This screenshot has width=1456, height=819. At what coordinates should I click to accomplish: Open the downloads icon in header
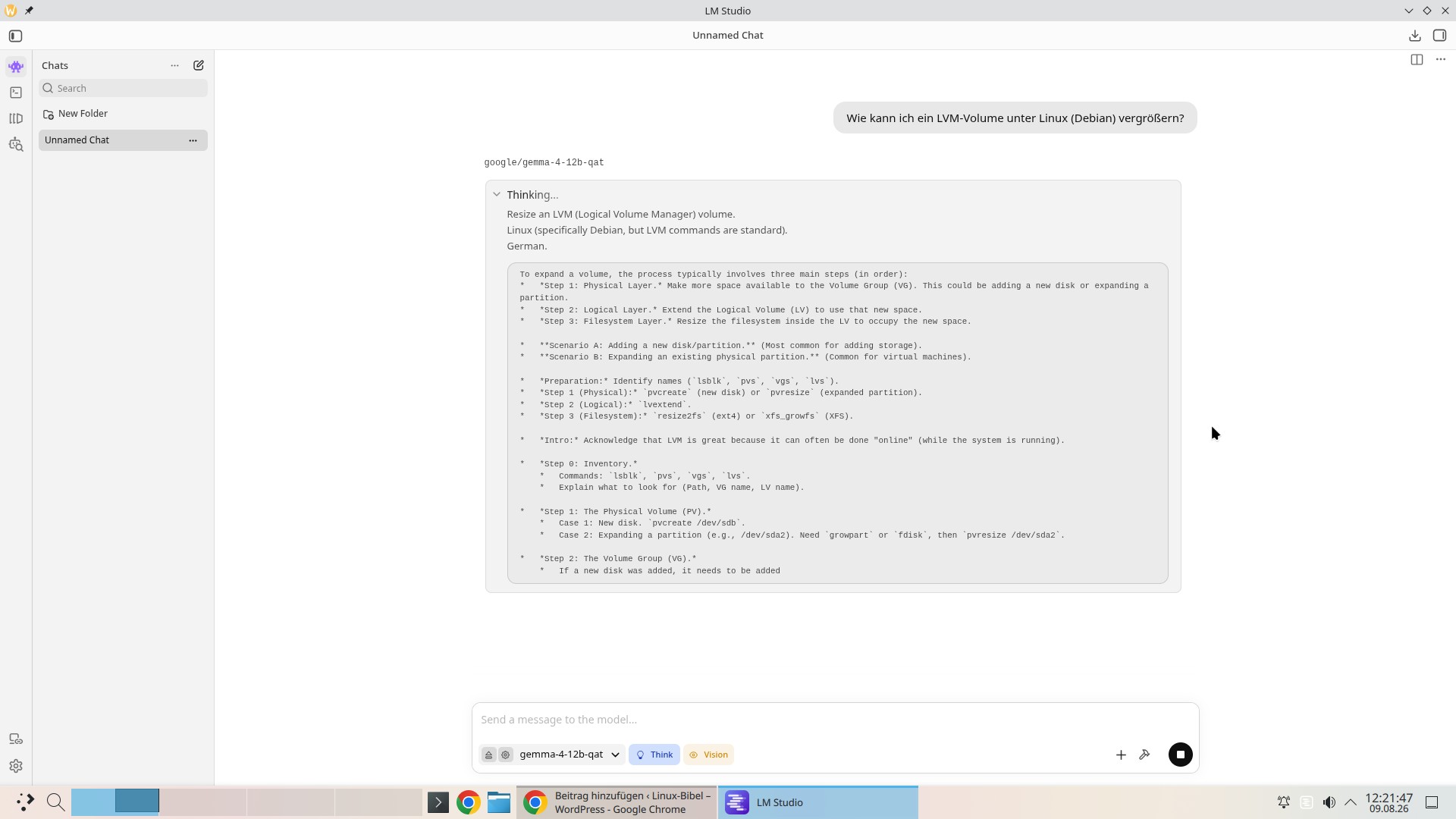point(1415,36)
